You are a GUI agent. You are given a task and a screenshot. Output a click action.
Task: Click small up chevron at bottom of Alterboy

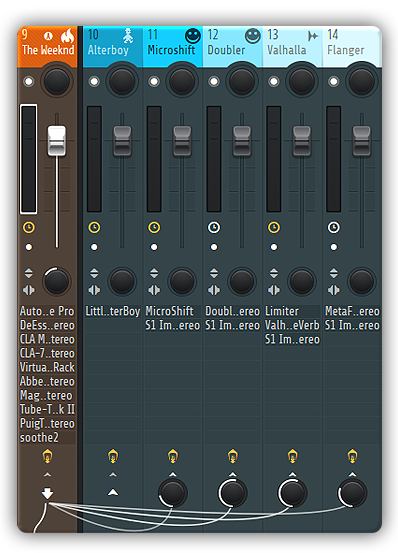point(113,475)
